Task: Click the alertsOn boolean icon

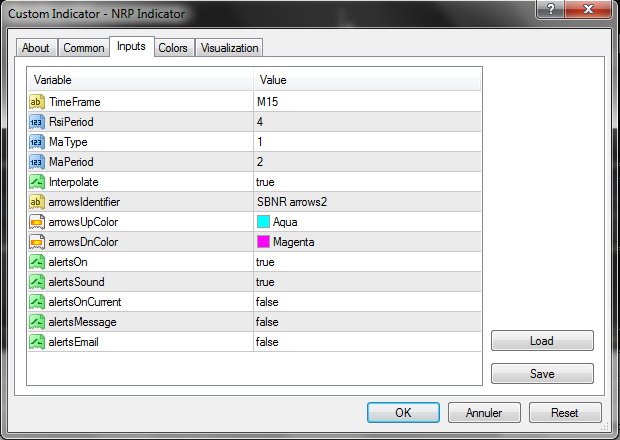Action: [x=37, y=262]
